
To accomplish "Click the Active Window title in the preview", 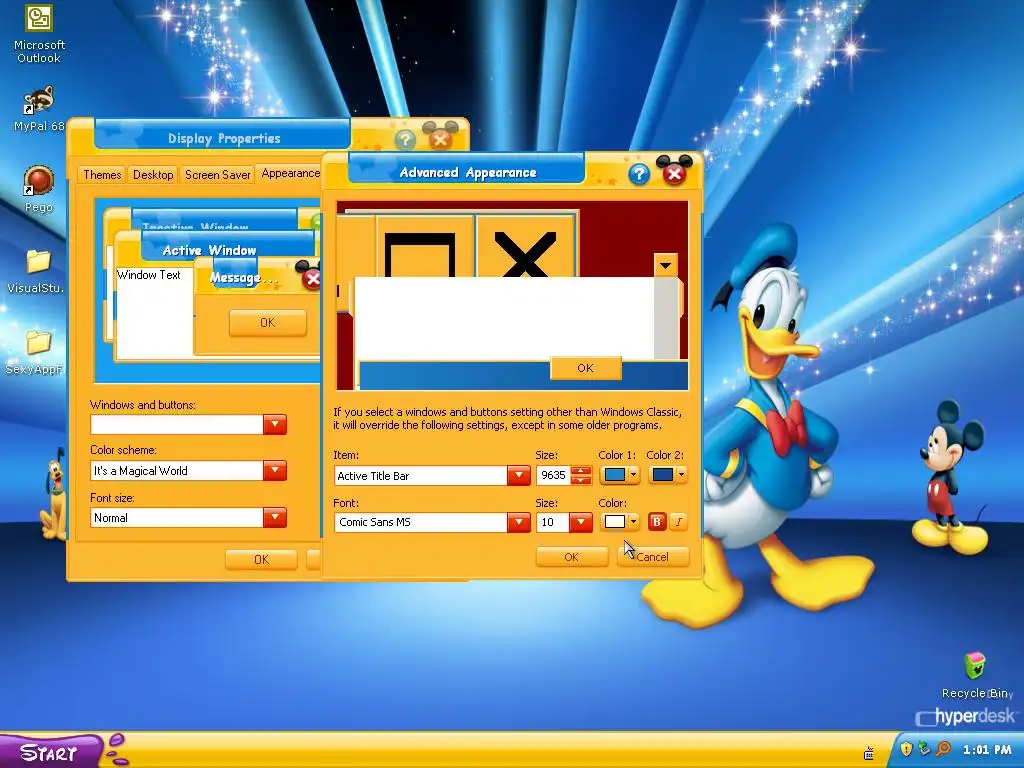I will point(209,250).
